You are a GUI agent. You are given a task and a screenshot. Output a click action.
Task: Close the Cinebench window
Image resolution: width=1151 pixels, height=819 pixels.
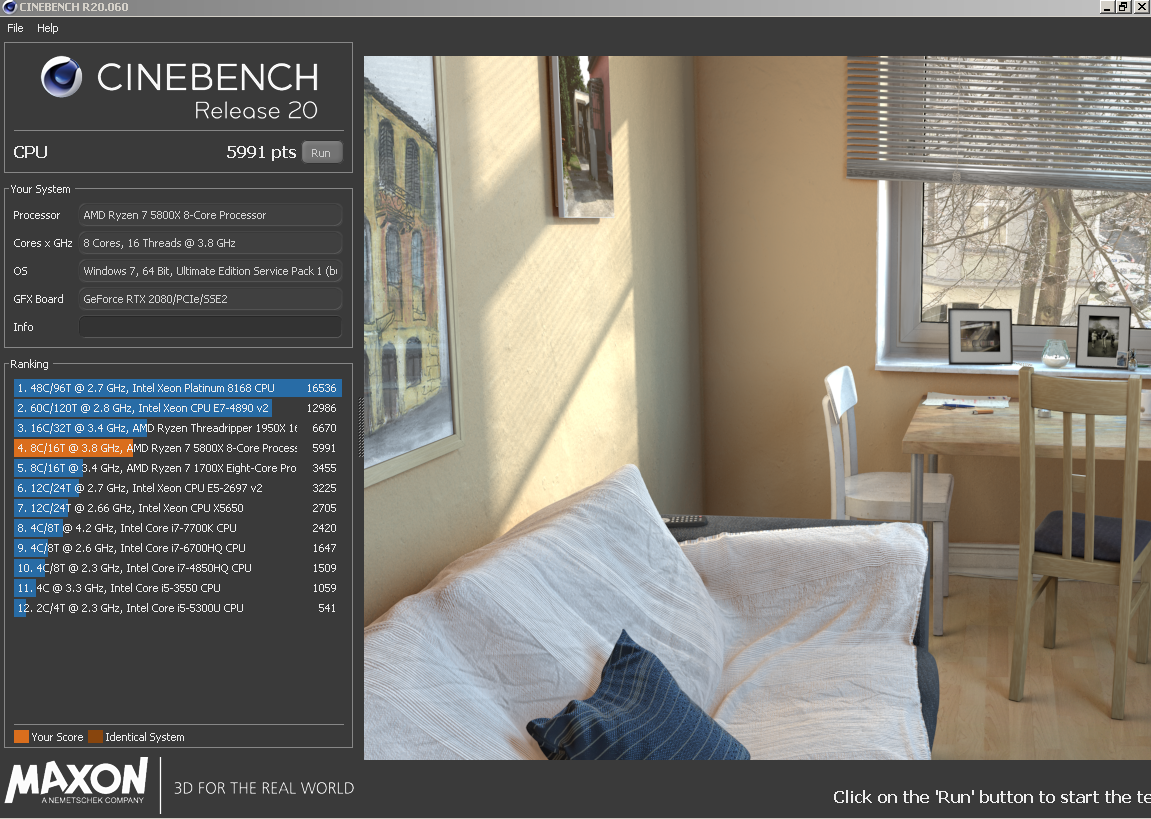coord(1141,7)
